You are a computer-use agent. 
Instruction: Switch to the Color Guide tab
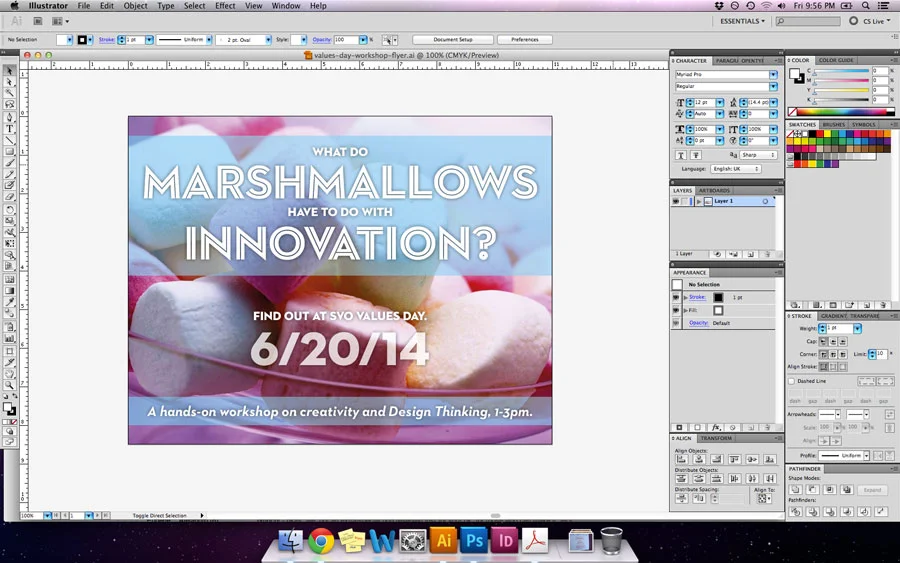[x=836, y=60]
